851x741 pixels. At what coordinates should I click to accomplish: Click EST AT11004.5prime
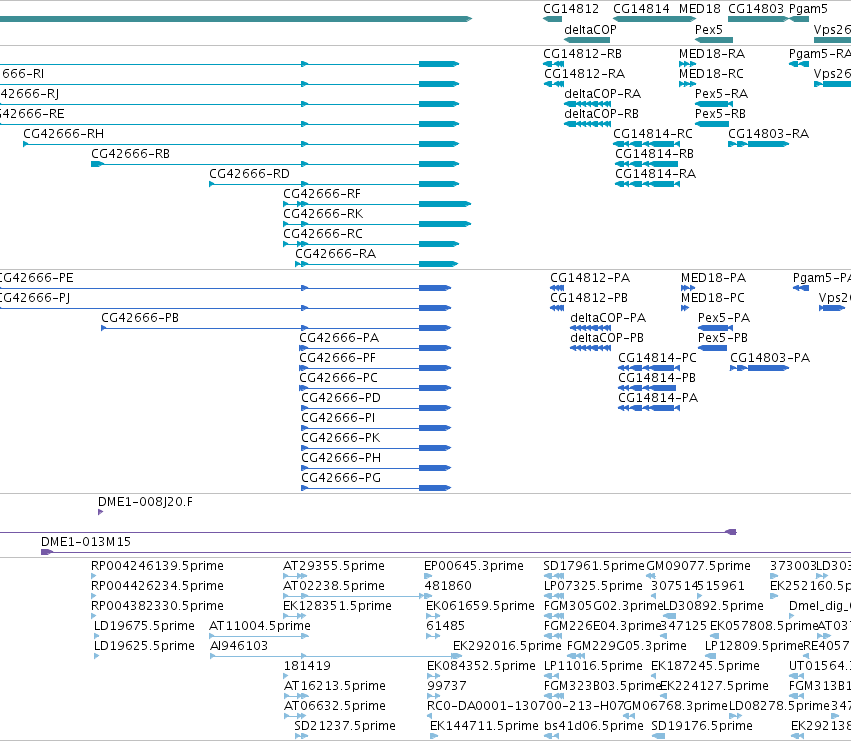coord(260,626)
